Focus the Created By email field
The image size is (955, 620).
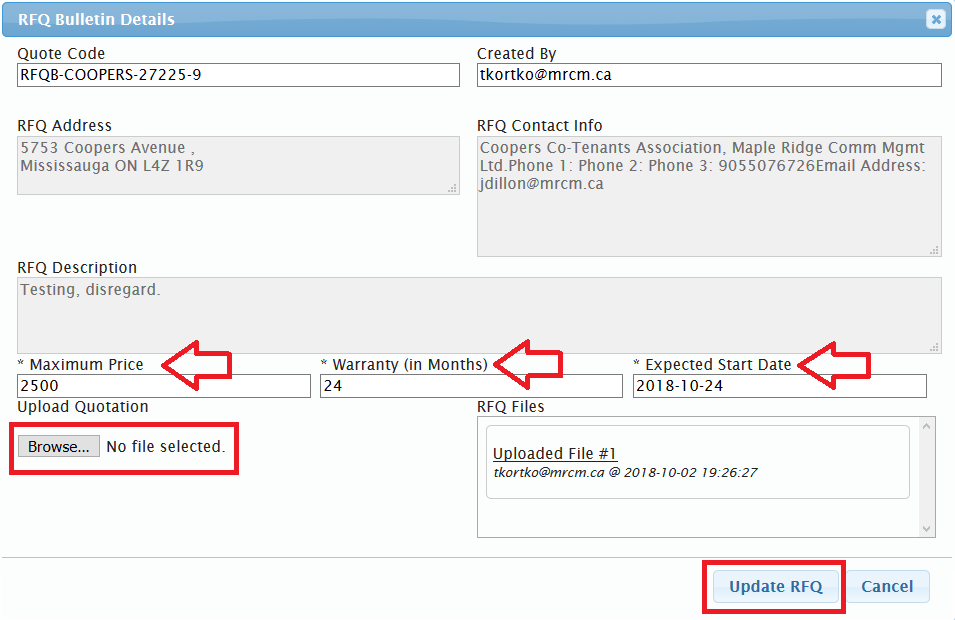(708, 75)
